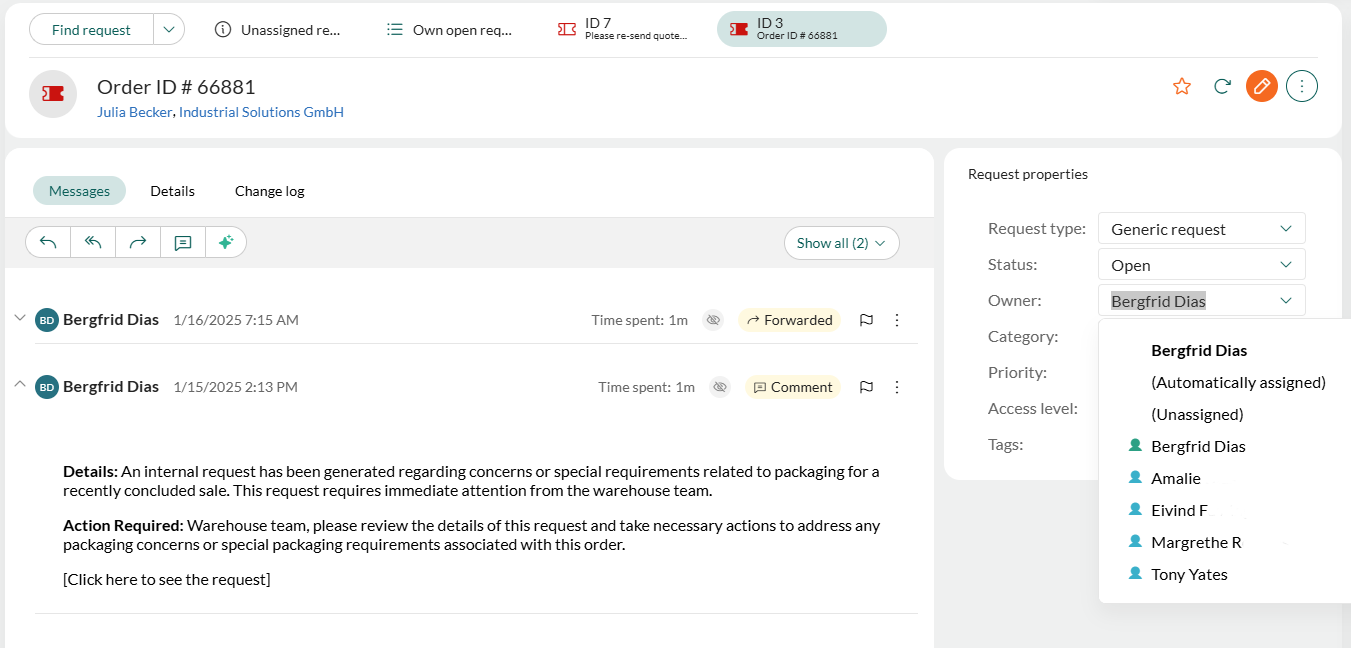1351x648 pixels.
Task: Refresh the request with circular arrow icon
Action: [1222, 86]
